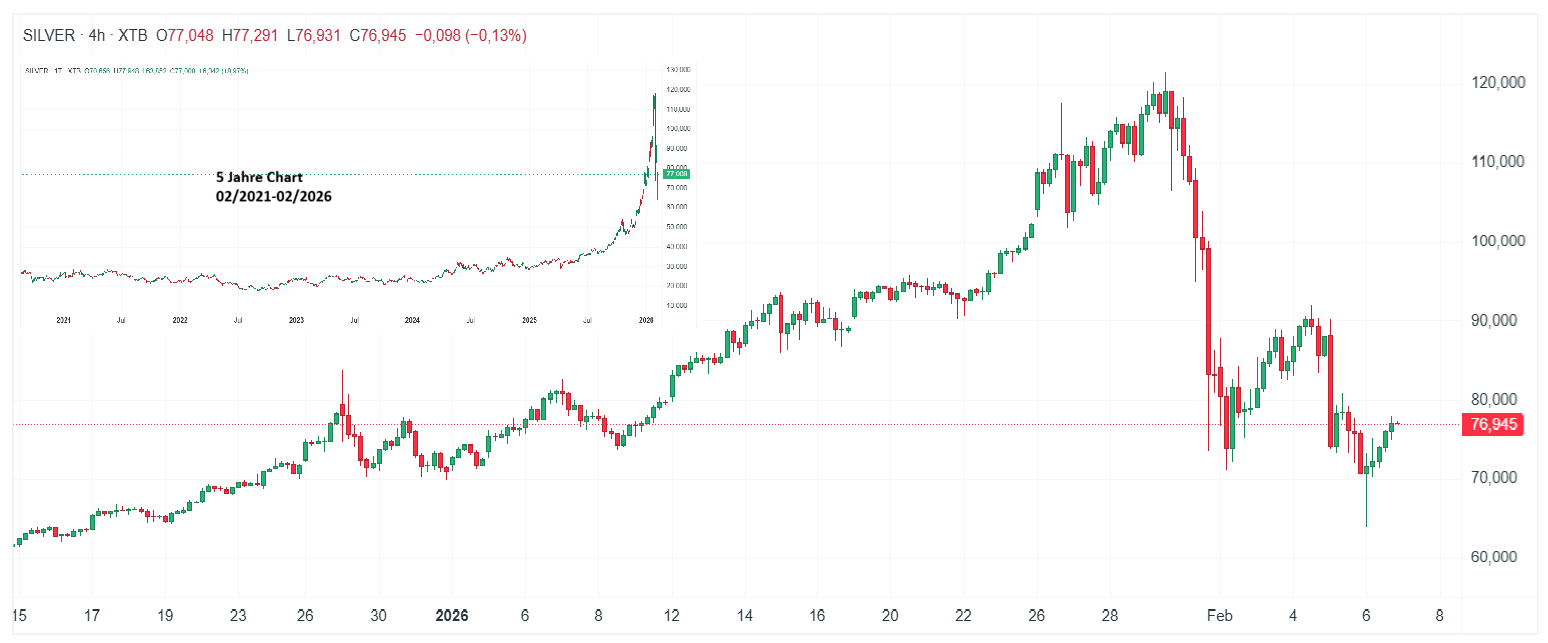
Task: Click the 02/2021-02/2026 caption text
Action: point(276,196)
